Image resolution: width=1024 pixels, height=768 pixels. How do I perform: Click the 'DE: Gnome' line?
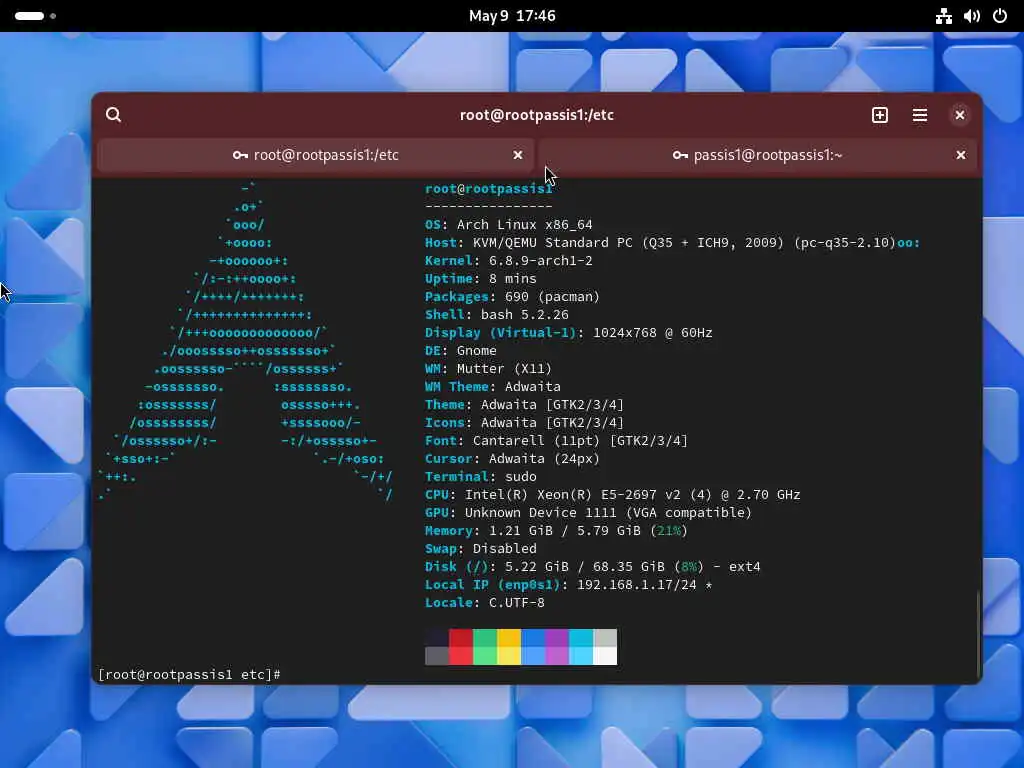(x=460, y=351)
